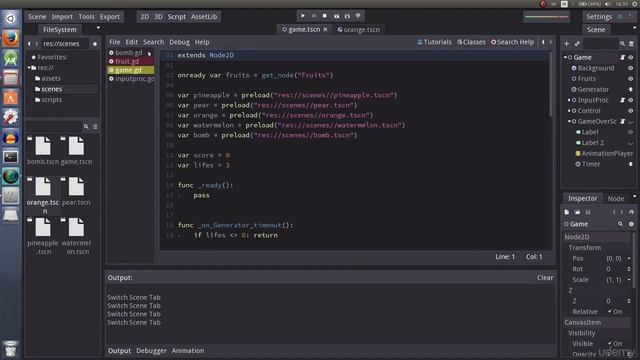Image resolution: width=640 pixels, height=360 pixels.
Task: Open Ubuntu dash search
Action: [x=11, y=19]
